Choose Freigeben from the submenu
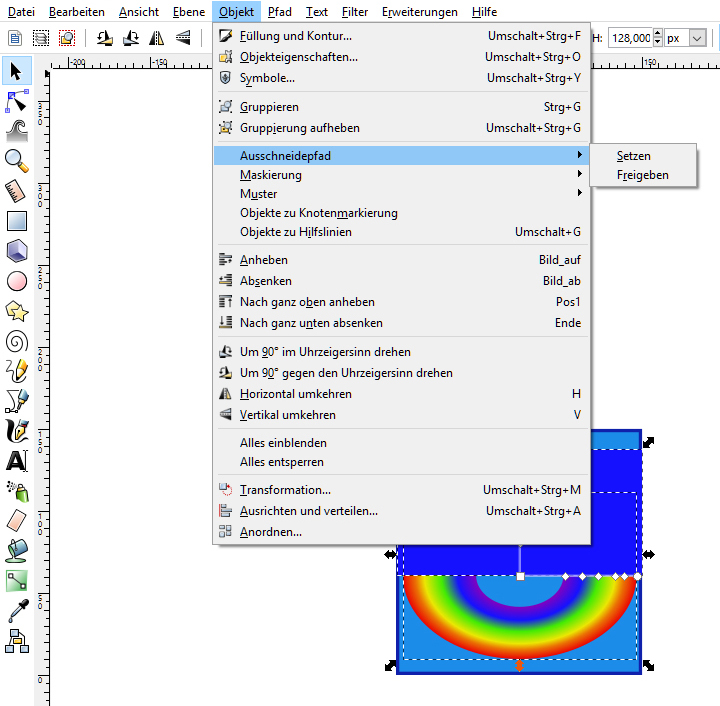The image size is (720, 706). 642,175
